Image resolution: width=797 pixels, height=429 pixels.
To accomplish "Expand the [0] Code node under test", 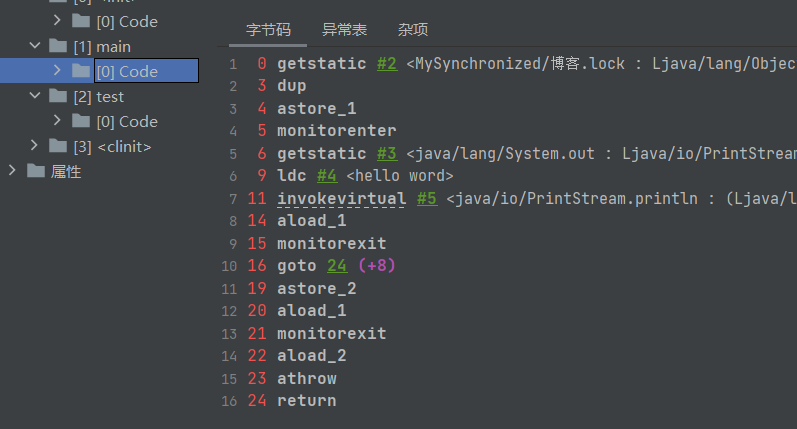I will pos(57,120).
